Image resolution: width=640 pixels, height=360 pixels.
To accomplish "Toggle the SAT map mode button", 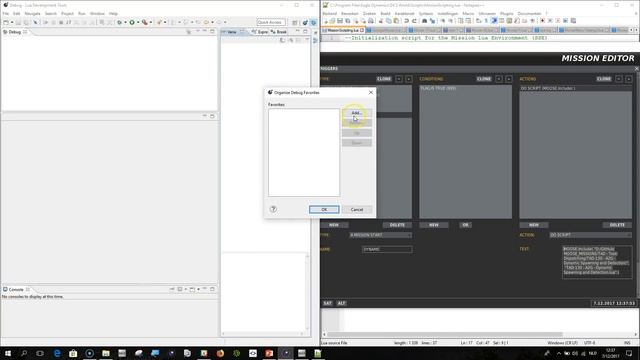I will (x=327, y=303).
